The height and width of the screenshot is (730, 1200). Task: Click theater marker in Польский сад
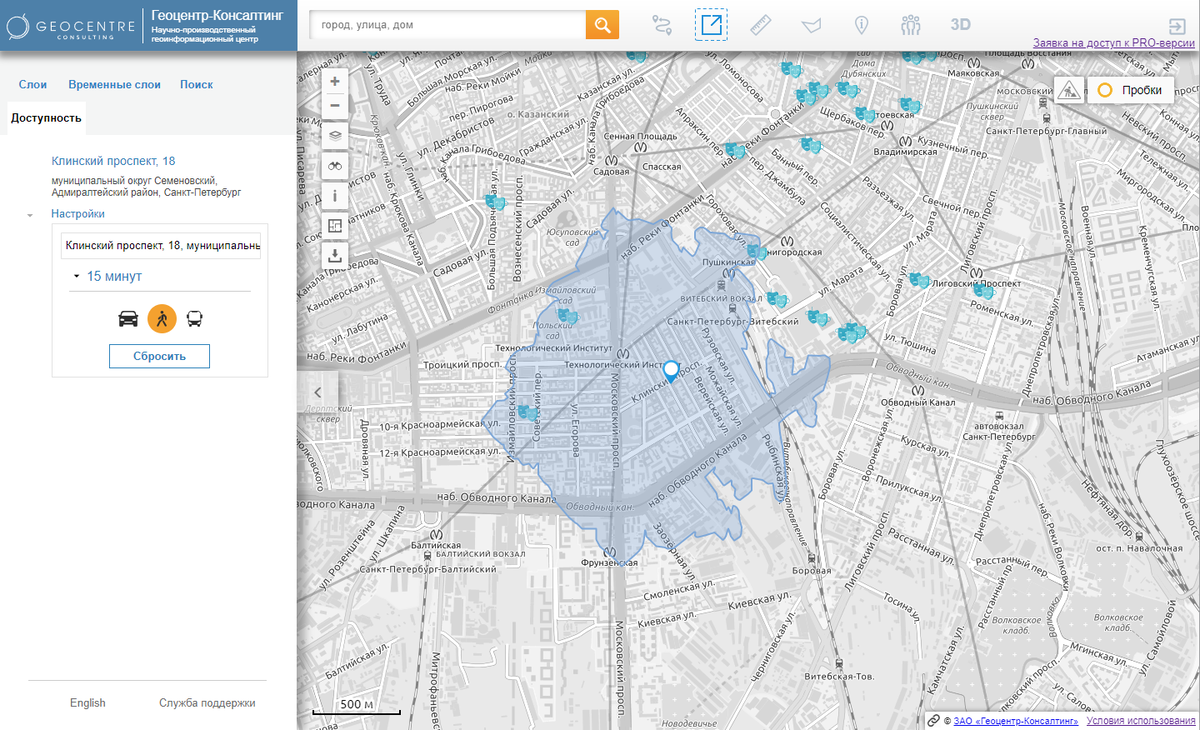[x=568, y=316]
